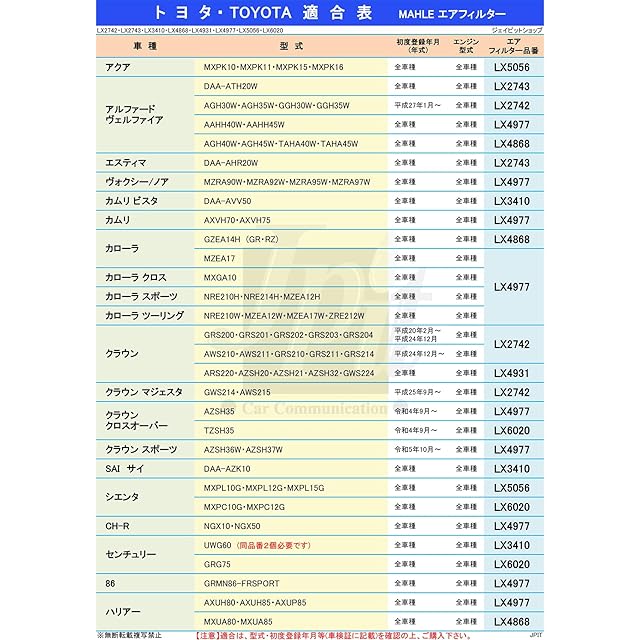Select the カローラ ツーリング vehicle name
Viewport: 640px width, 640px height.
tap(144, 316)
